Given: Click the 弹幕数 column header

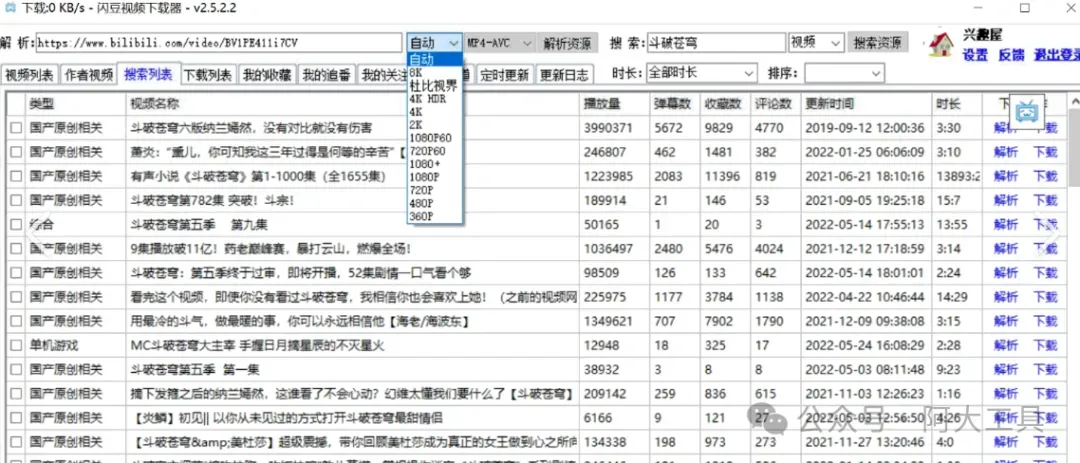Looking at the screenshot, I should pos(674,104).
